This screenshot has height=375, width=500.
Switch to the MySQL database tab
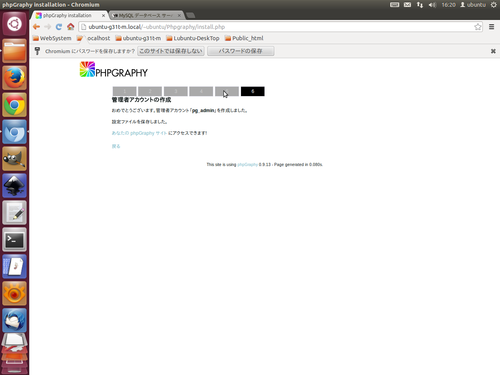point(146,15)
